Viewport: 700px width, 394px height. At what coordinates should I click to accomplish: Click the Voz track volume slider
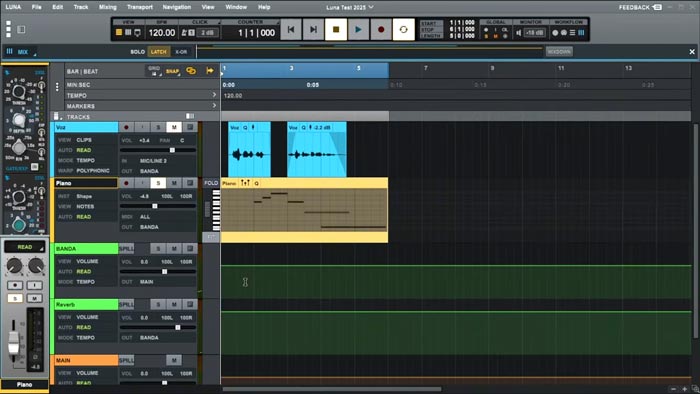pos(158,150)
